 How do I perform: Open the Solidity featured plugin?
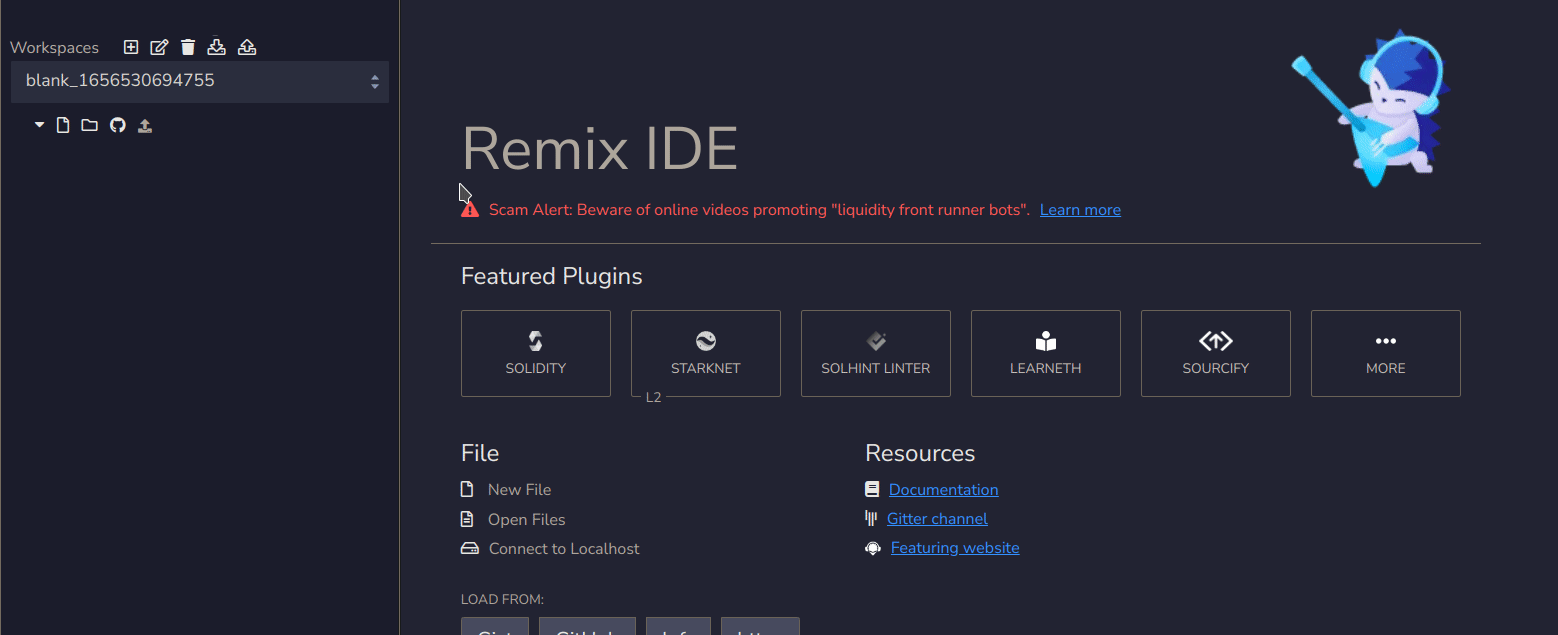click(x=536, y=353)
